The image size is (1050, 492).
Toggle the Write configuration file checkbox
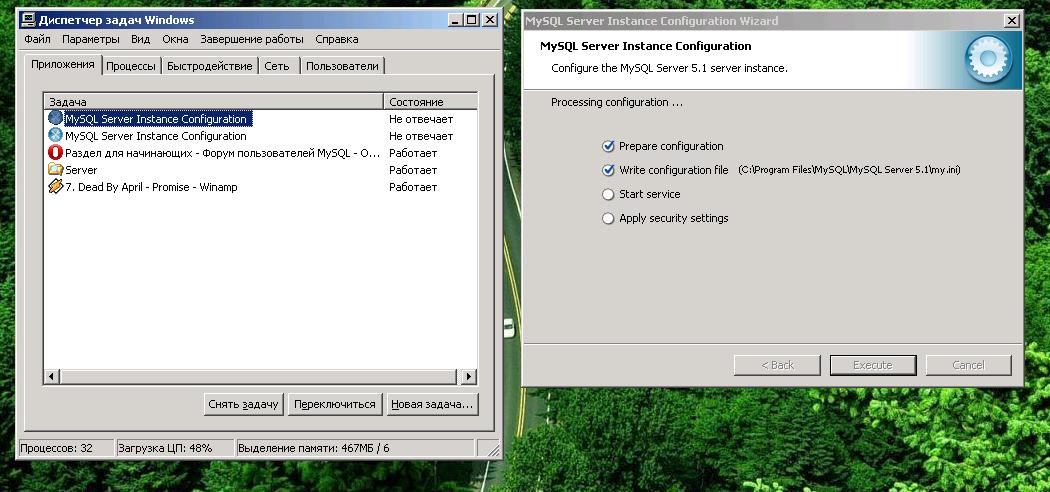(608, 170)
